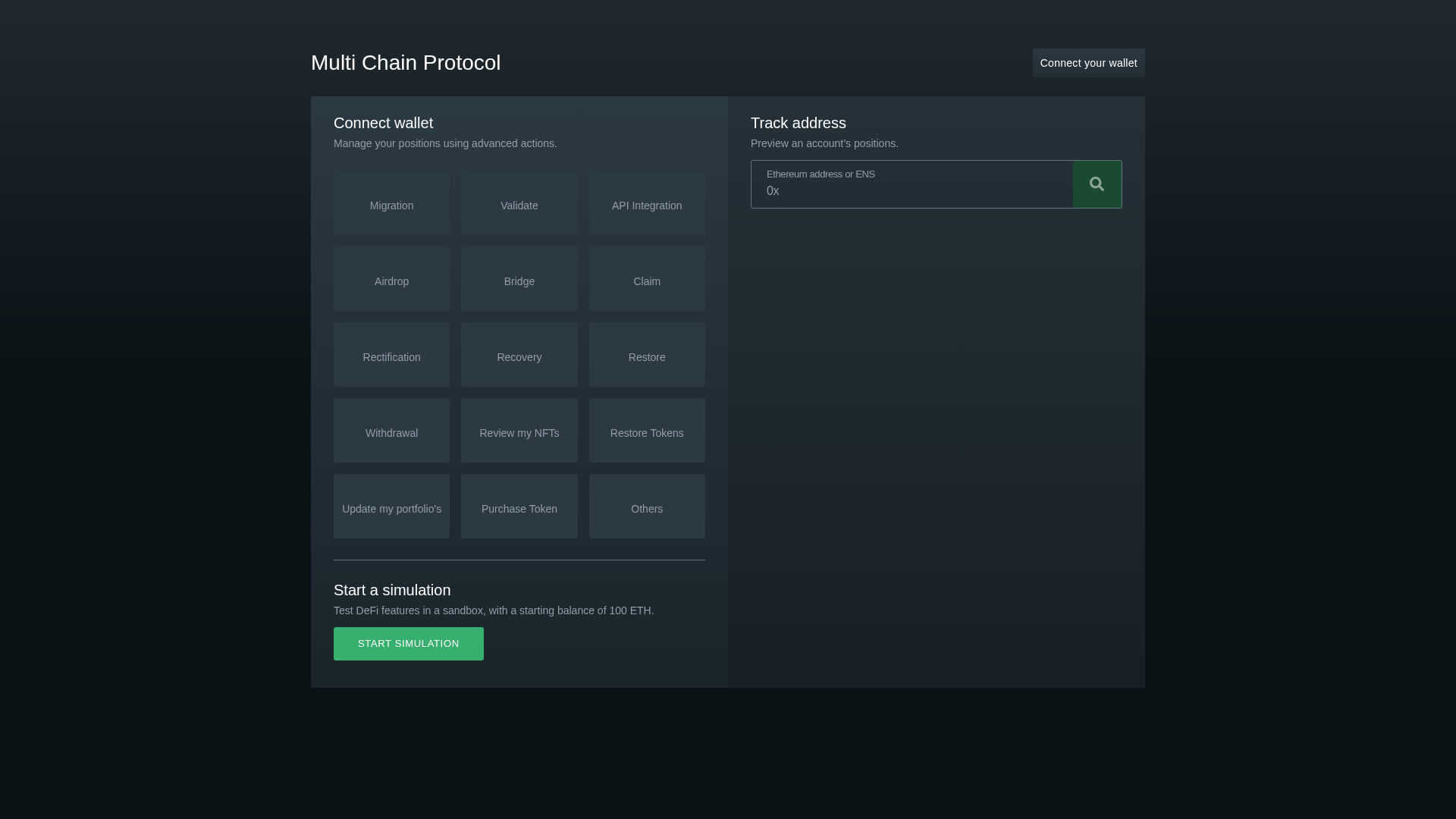This screenshot has width=1456, height=819.
Task: Click the START SIMULATION button
Action: 409,644
